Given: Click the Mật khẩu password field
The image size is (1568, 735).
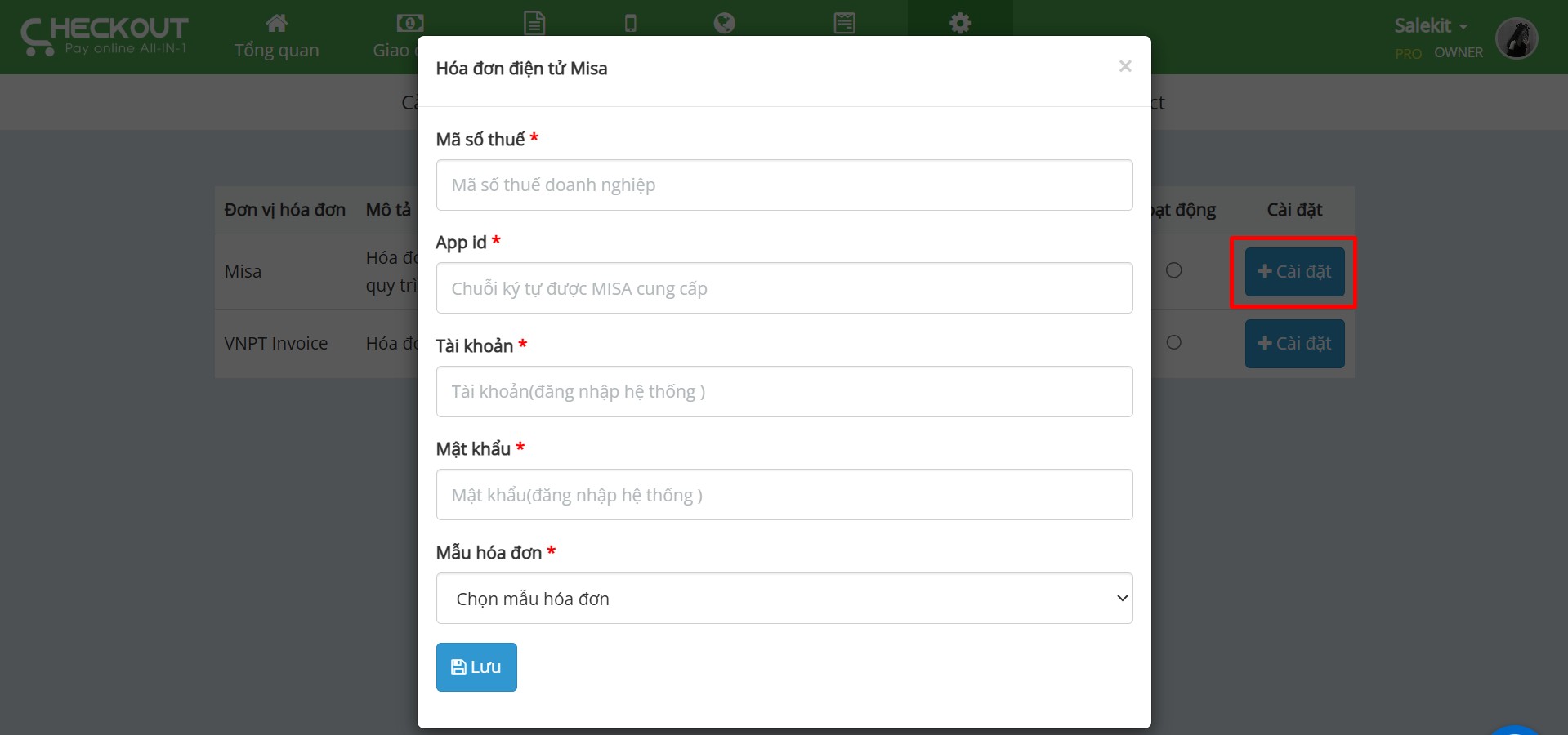Looking at the screenshot, I should point(784,495).
